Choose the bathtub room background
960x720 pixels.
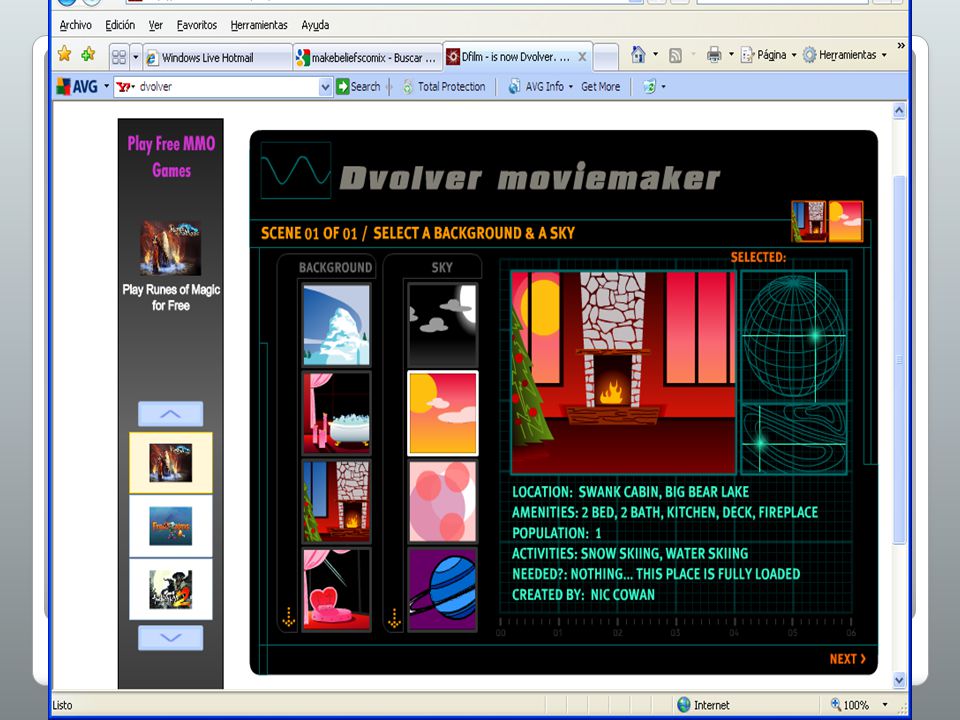point(336,413)
